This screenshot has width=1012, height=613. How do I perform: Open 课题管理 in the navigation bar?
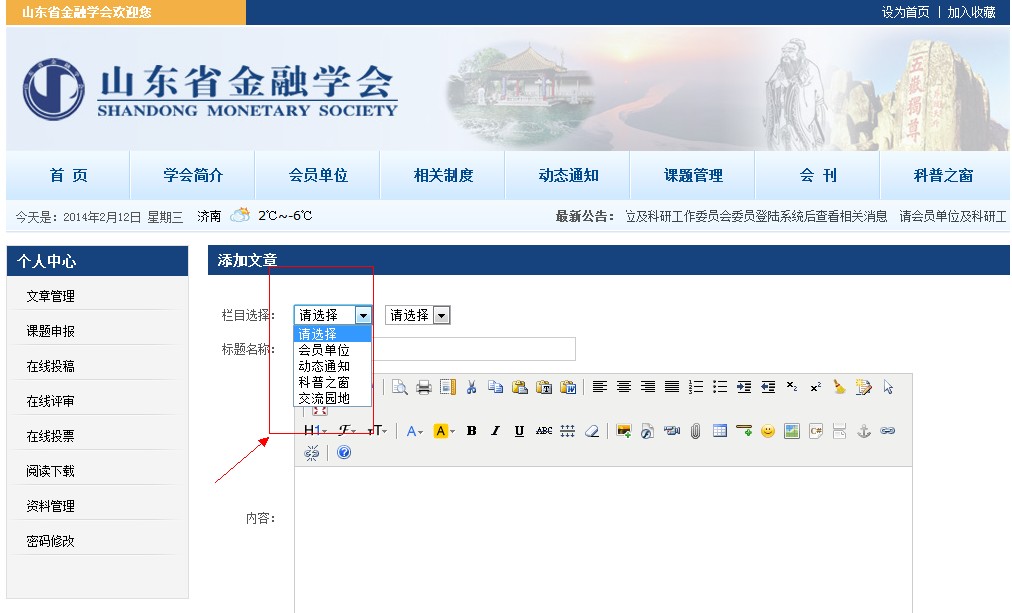(693, 176)
